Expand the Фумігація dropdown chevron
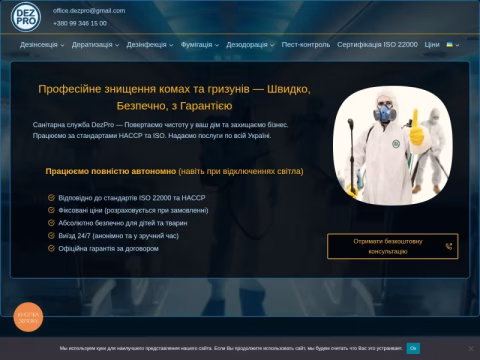Screen dimensions: 480x360 [217, 45]
